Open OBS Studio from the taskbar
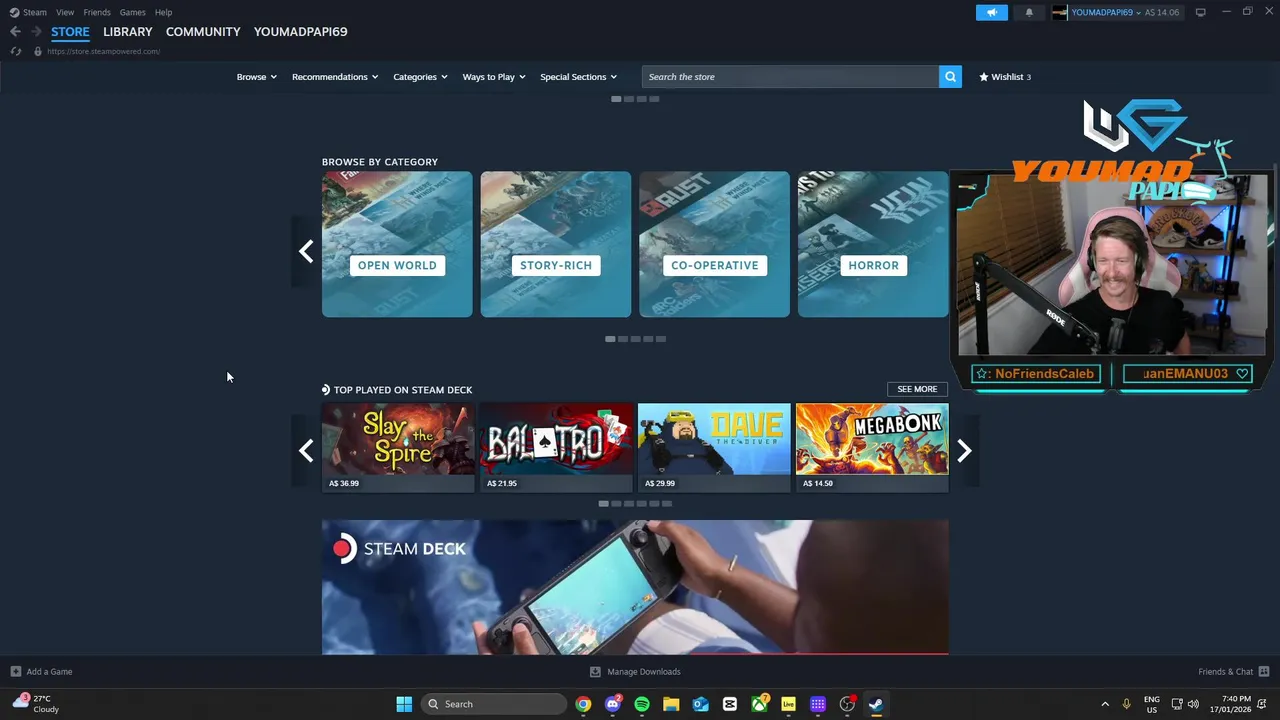The width and height of the screenshot is (1280, 720). click(847, 704)
